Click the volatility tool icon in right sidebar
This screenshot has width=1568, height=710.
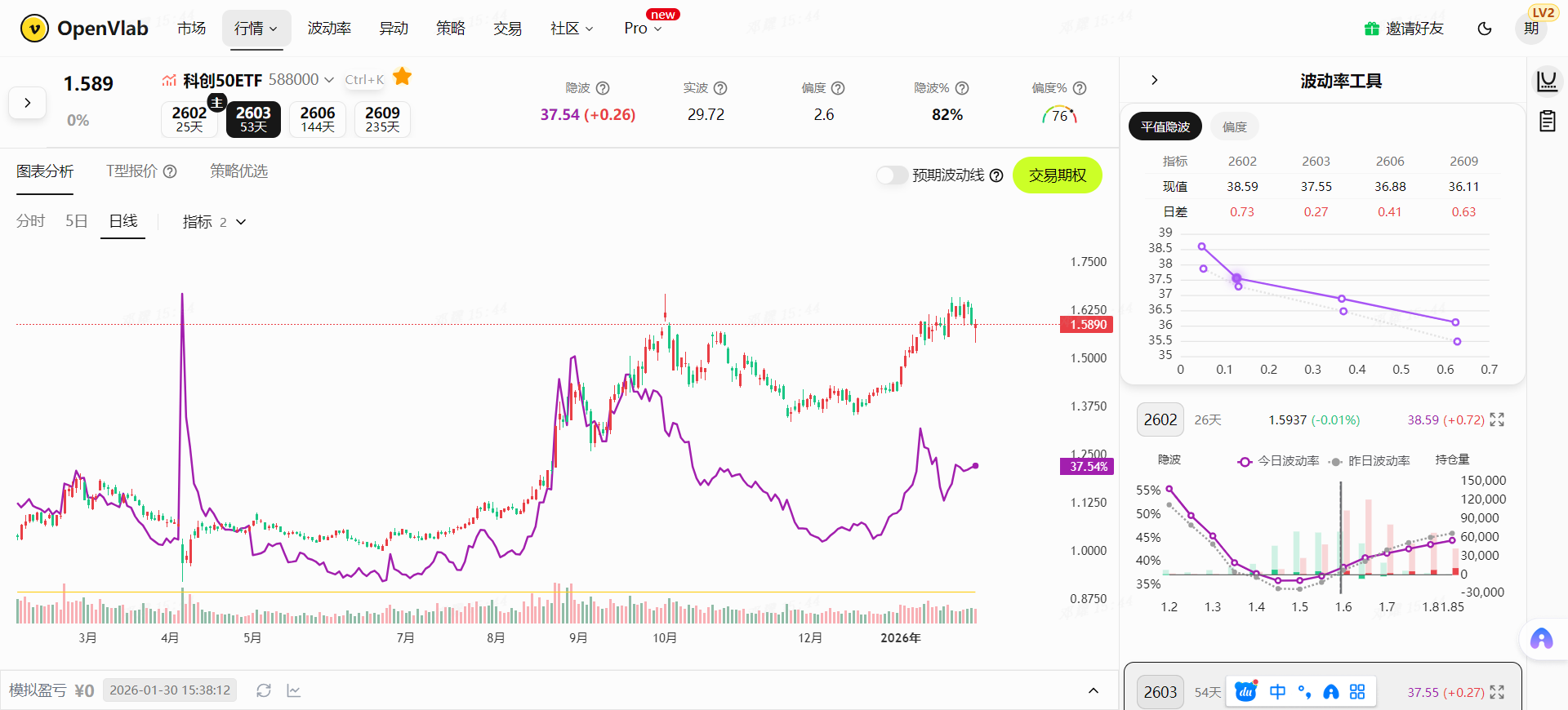click(1547, 81)
